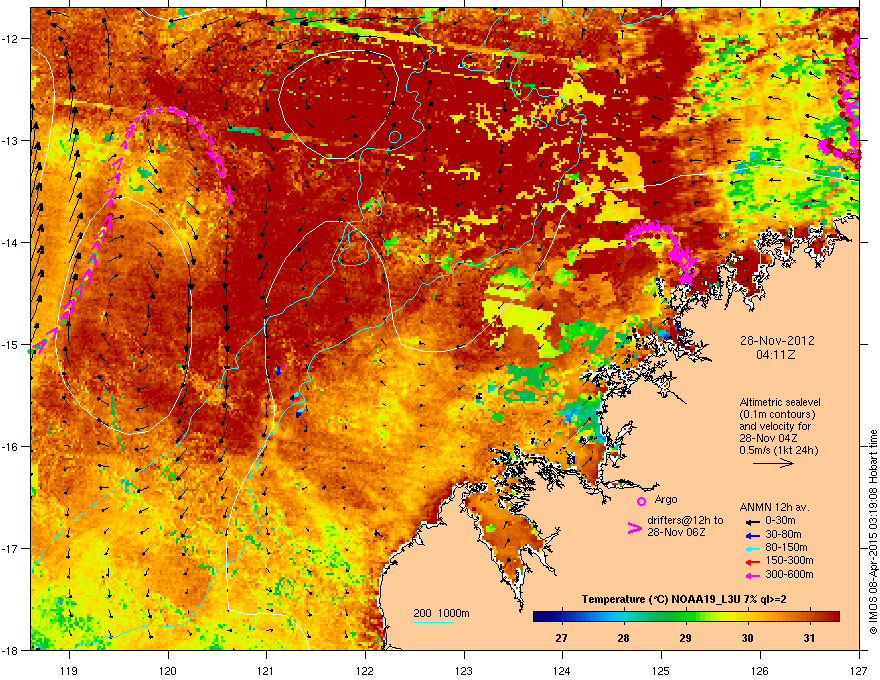Image resolution: width=880 pixels, height=680 pixels.
Task: Click the dark red end of color bar
Action: 835,617
